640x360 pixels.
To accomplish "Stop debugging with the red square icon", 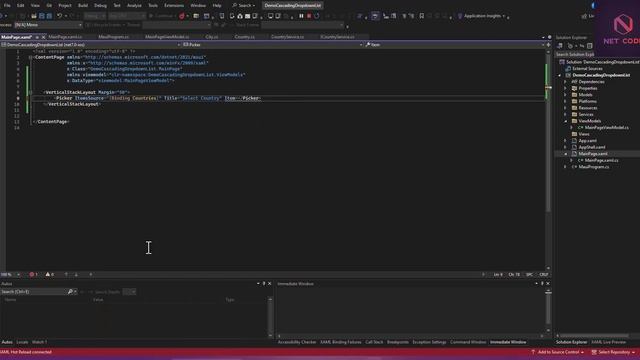I will [x=309, y=16].
